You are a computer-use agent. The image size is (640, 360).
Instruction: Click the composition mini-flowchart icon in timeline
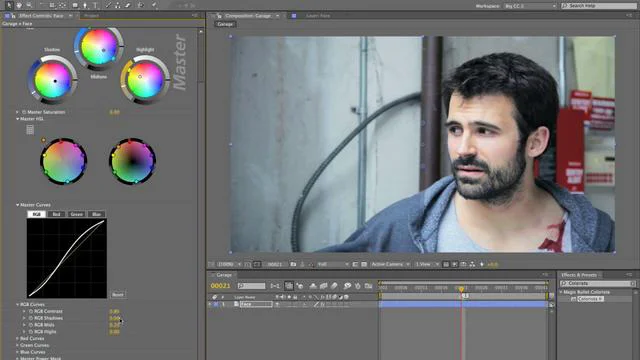(275, 286)
